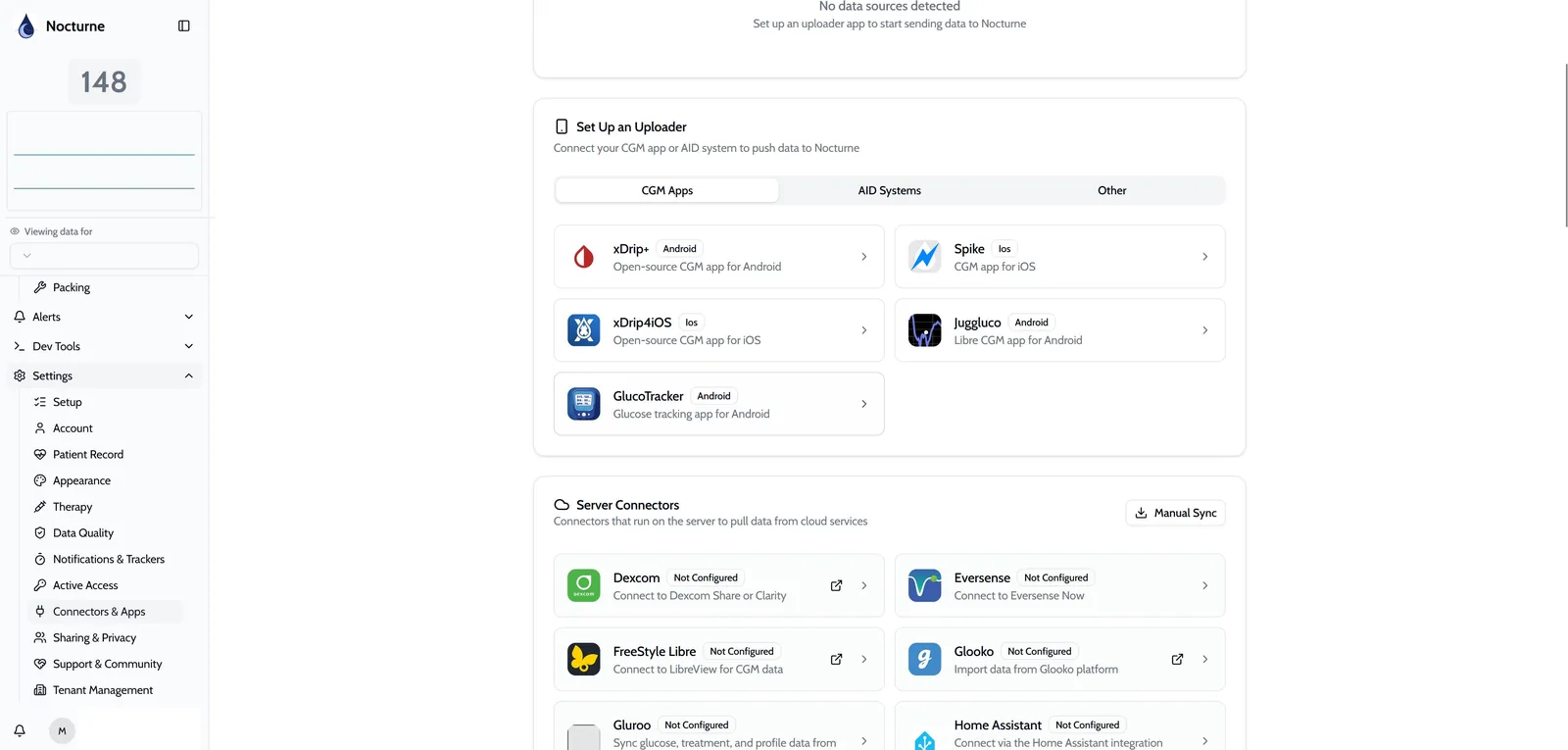Click the Manual Sync button
1568x750 pixels.
coord(1175,513)
